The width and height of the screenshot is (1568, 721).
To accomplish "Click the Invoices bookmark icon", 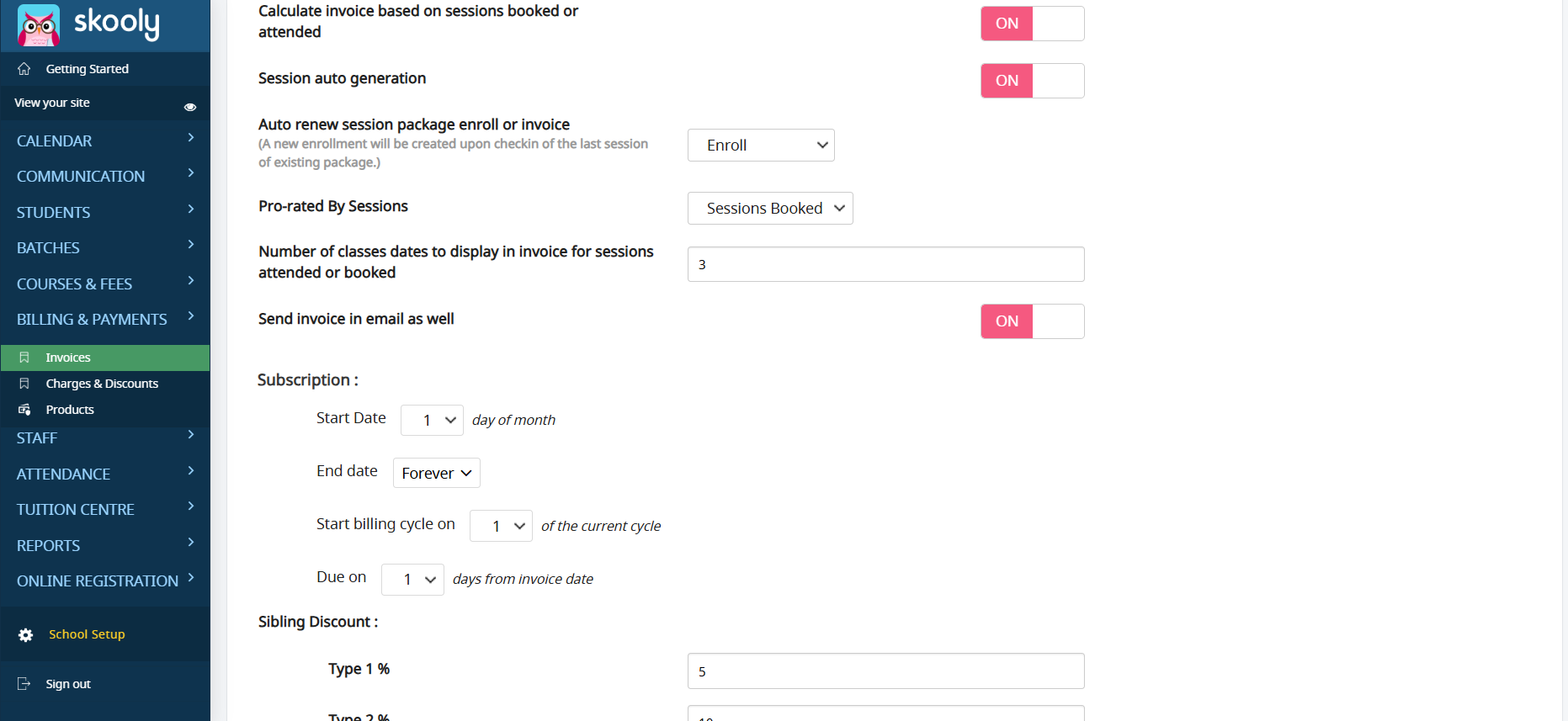I will pos(24,358).
